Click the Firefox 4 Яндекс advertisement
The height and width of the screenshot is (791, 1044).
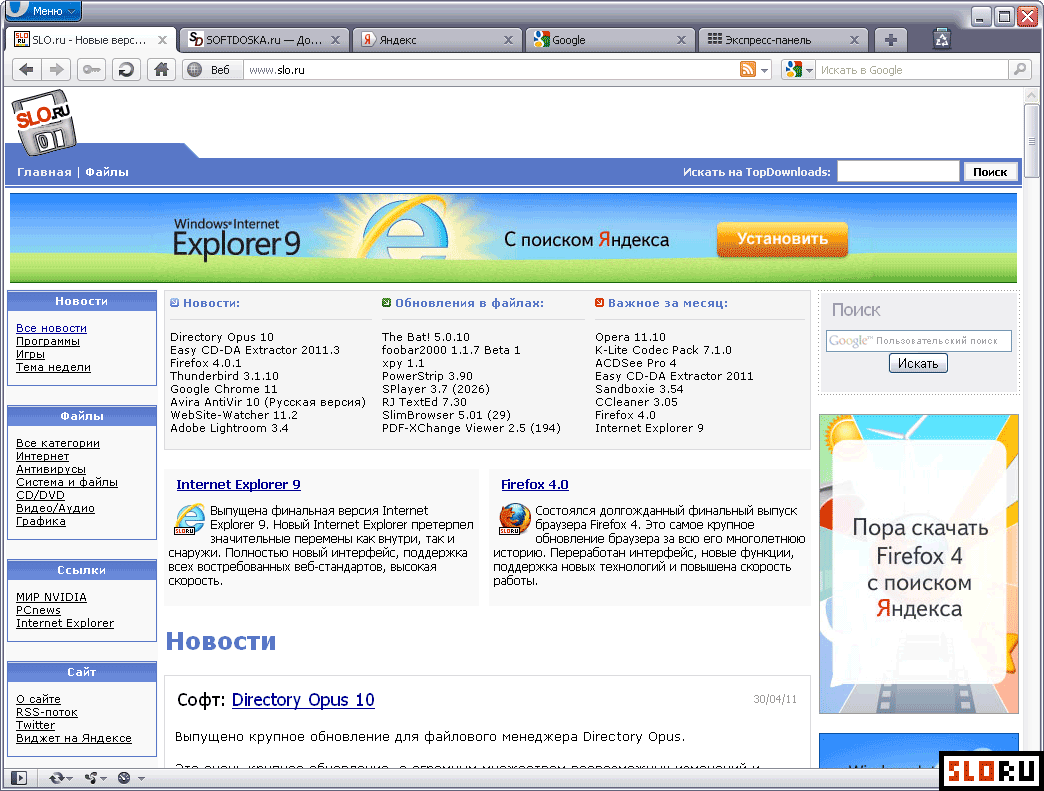point(919,564)
